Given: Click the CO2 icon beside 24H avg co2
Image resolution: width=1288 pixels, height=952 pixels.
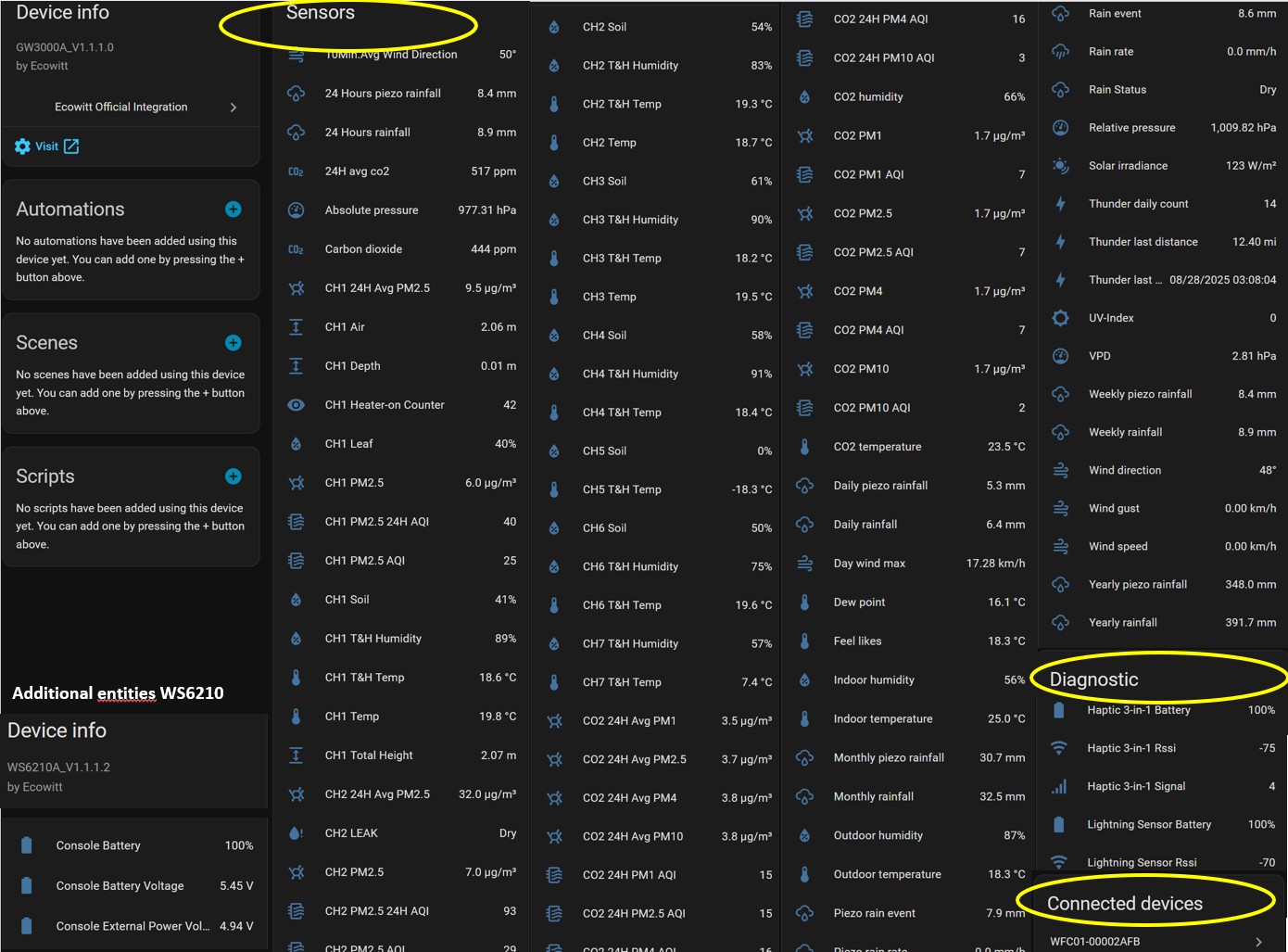Looking at the screenshot, I should pyautogui.click(x=297, y=171).
